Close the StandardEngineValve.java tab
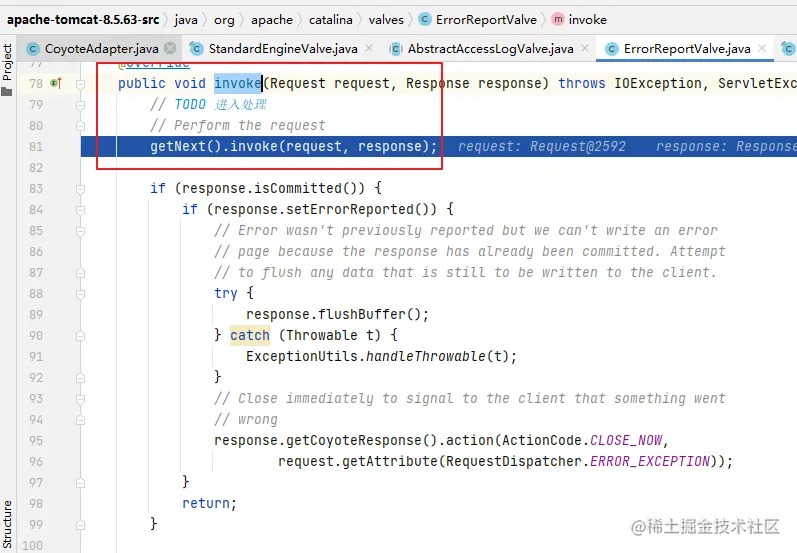 (x=369, y=48)
